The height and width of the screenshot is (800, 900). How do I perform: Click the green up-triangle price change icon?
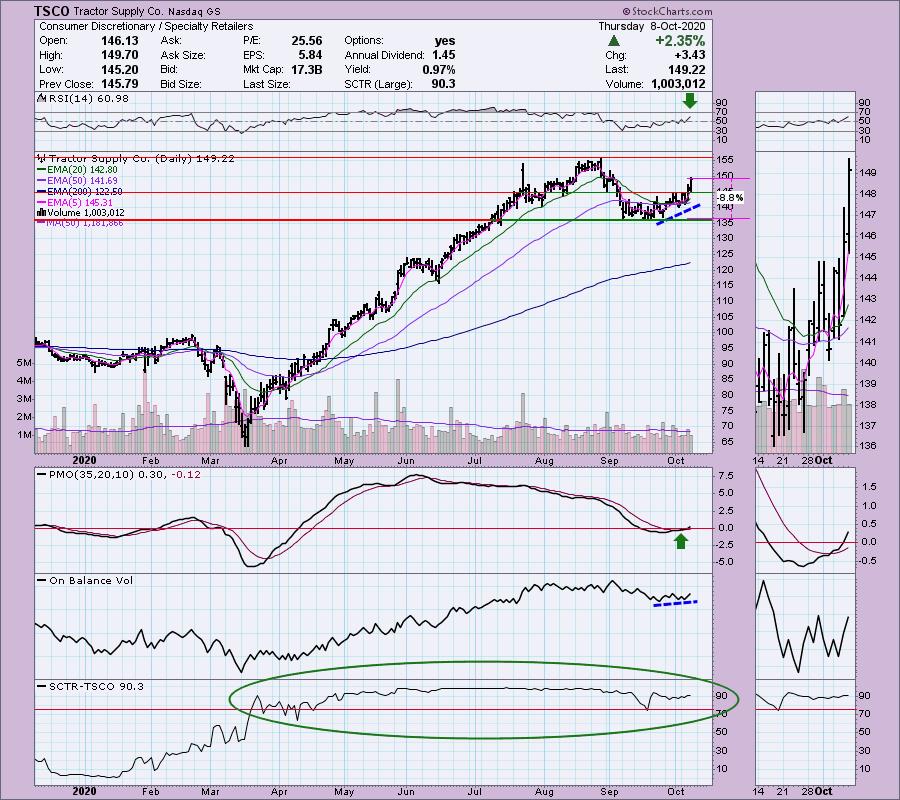click(x=614, y=41)
